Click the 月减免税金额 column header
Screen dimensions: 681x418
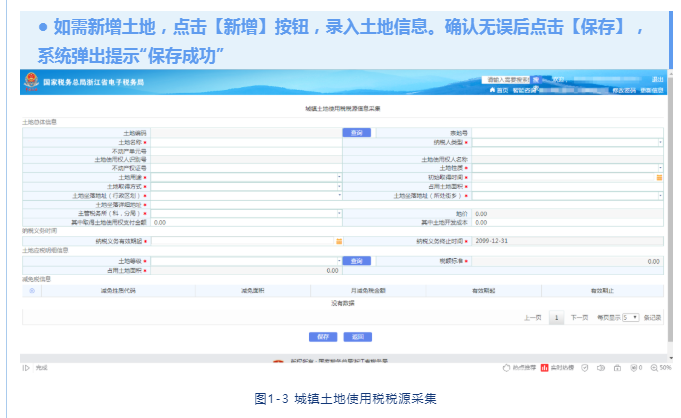click(x=368, y=291)
